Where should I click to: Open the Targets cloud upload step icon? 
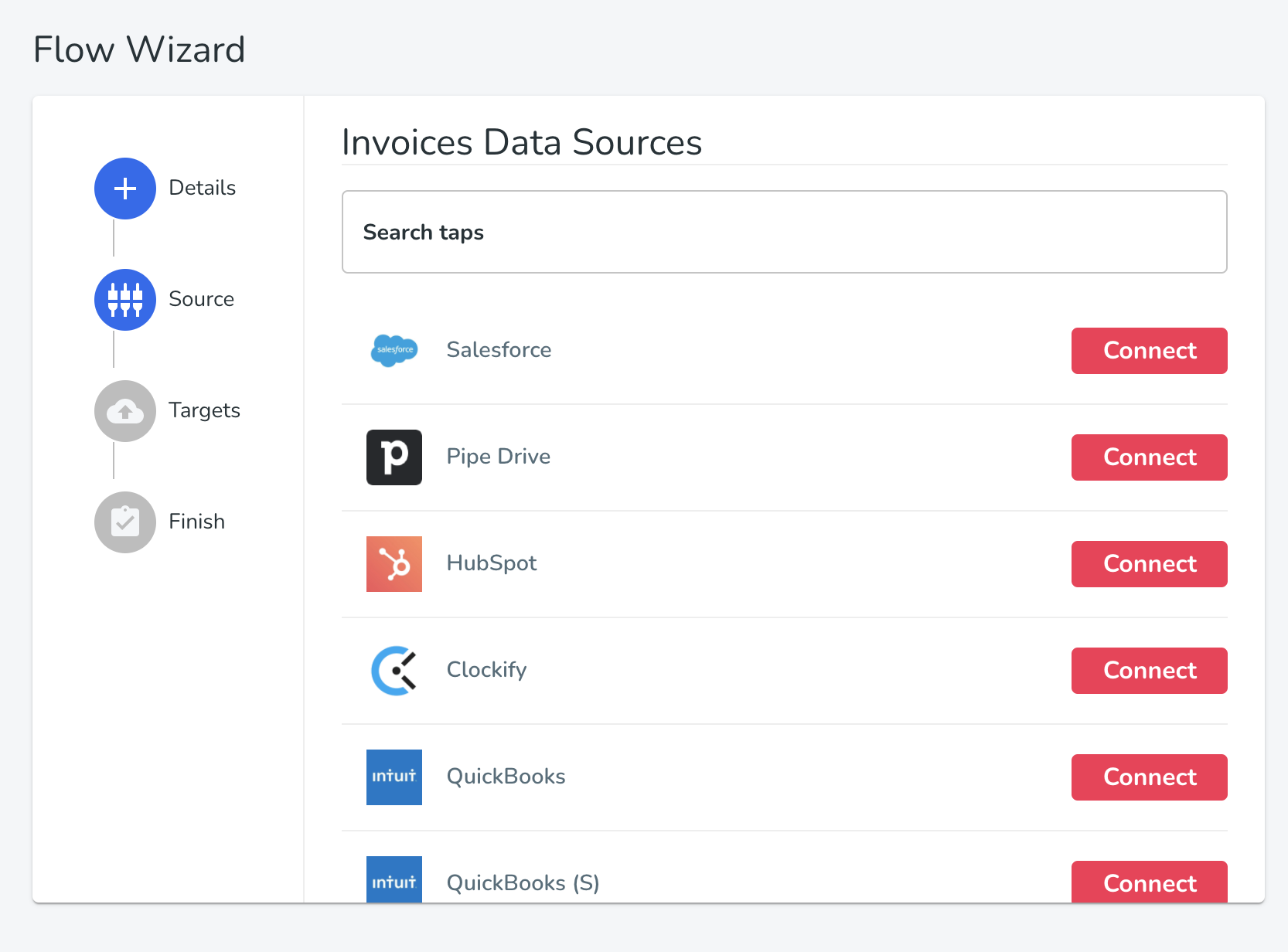pyautogui.click(x=125, y=411)
